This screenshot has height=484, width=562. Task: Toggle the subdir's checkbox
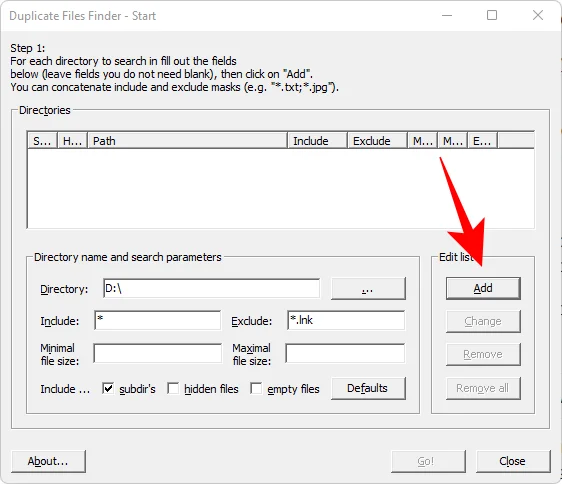click(x=108, y=388)
